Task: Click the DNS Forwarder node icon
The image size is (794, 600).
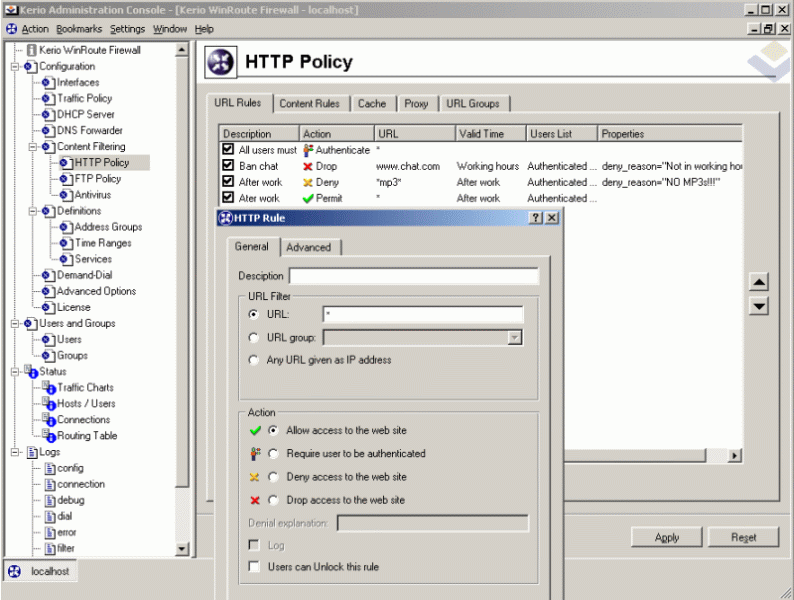Action: 48,131
